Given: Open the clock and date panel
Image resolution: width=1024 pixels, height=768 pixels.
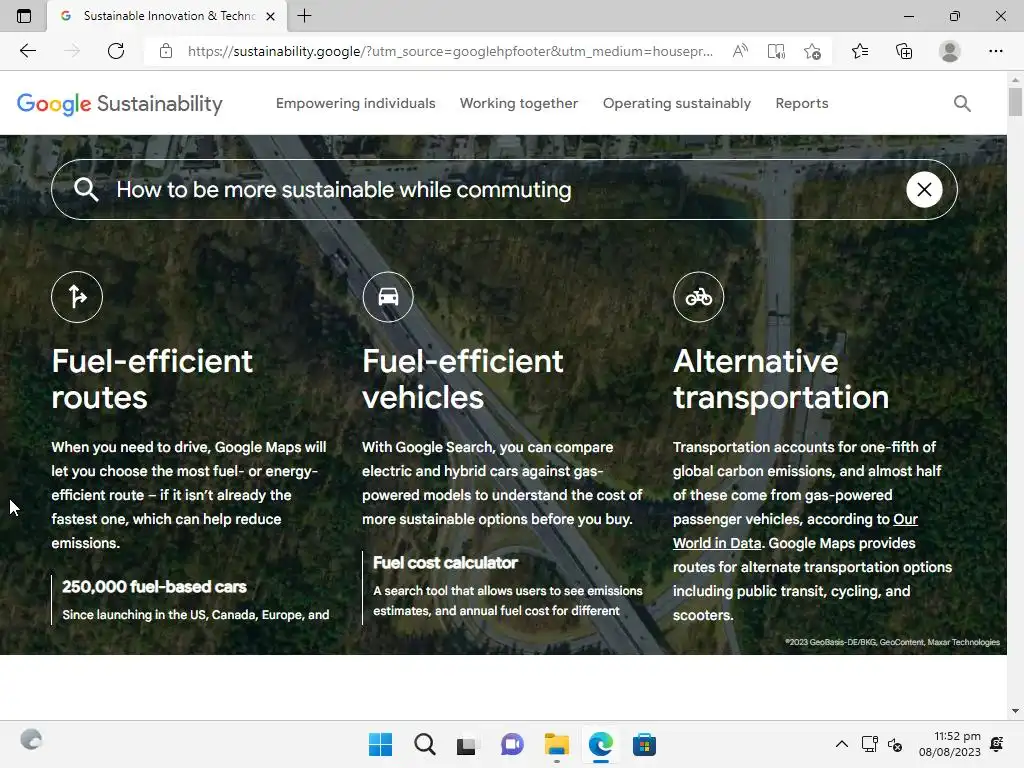Looking at the screenshot, I should click(x=950, y=744).
